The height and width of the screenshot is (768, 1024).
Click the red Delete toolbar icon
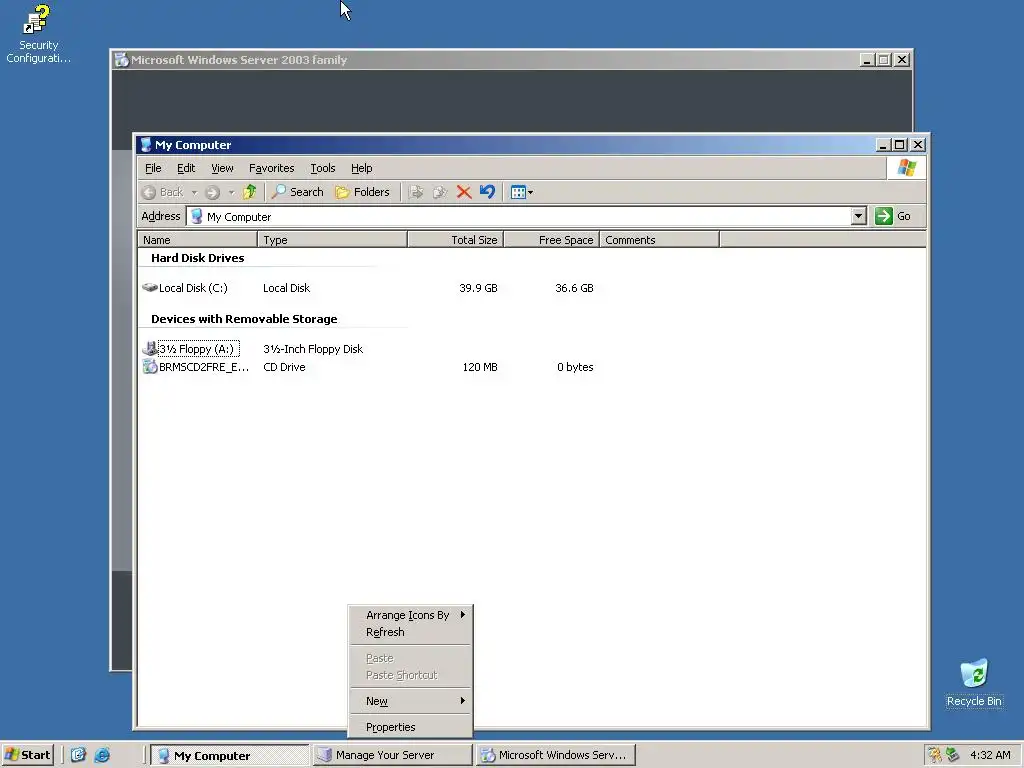click(464, 192)
